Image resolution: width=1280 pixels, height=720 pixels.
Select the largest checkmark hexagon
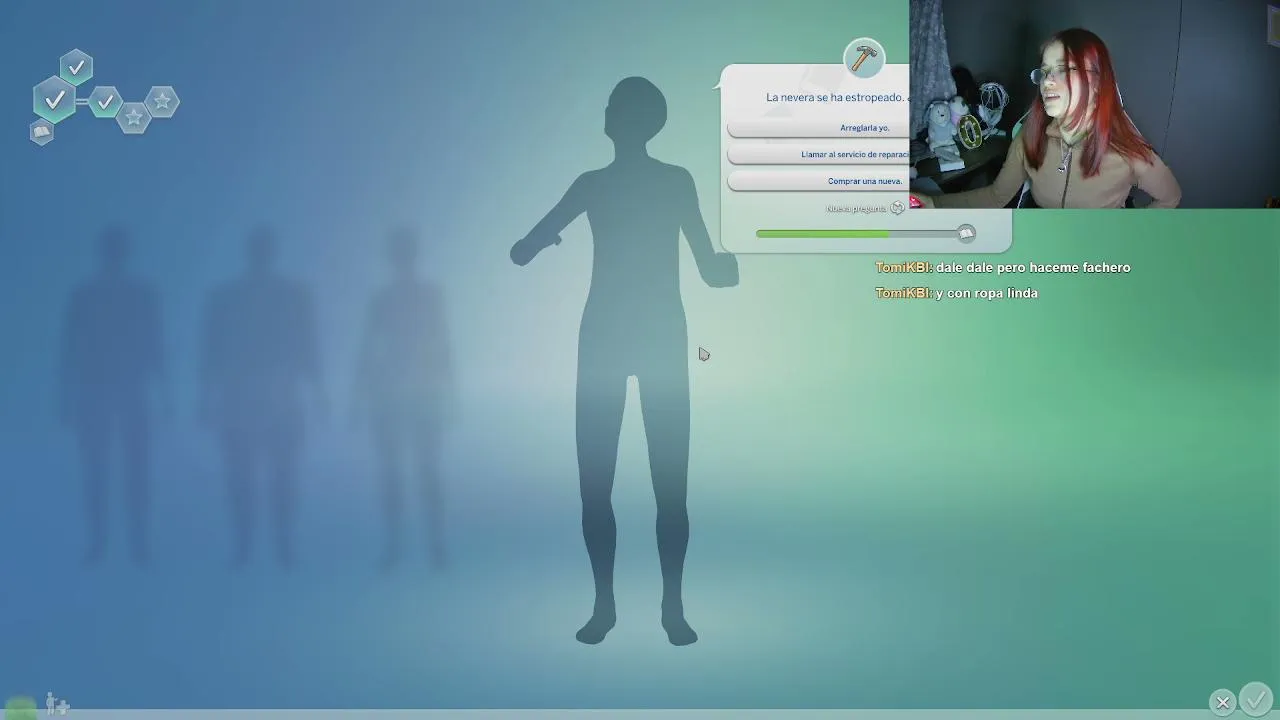click(55, 100)
